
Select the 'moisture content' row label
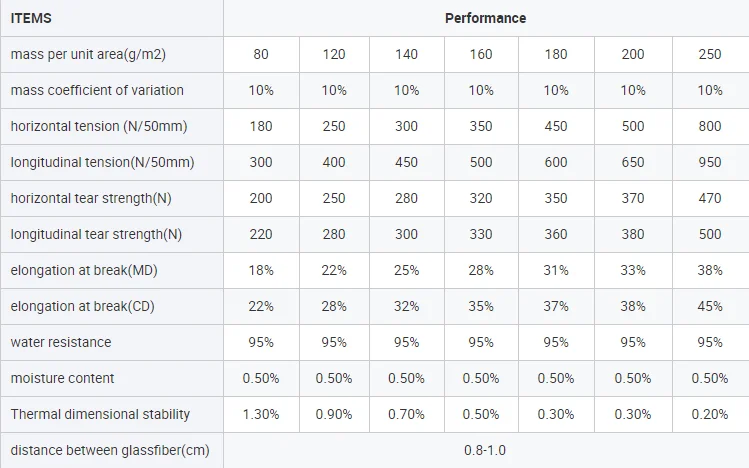coord(62,378)
